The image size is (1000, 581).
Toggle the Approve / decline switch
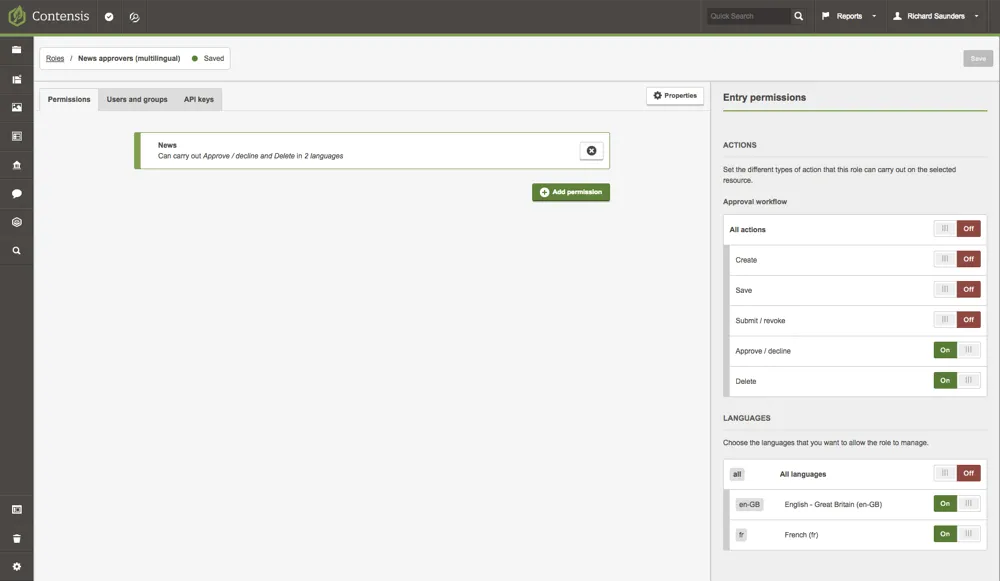pos(957,350)
